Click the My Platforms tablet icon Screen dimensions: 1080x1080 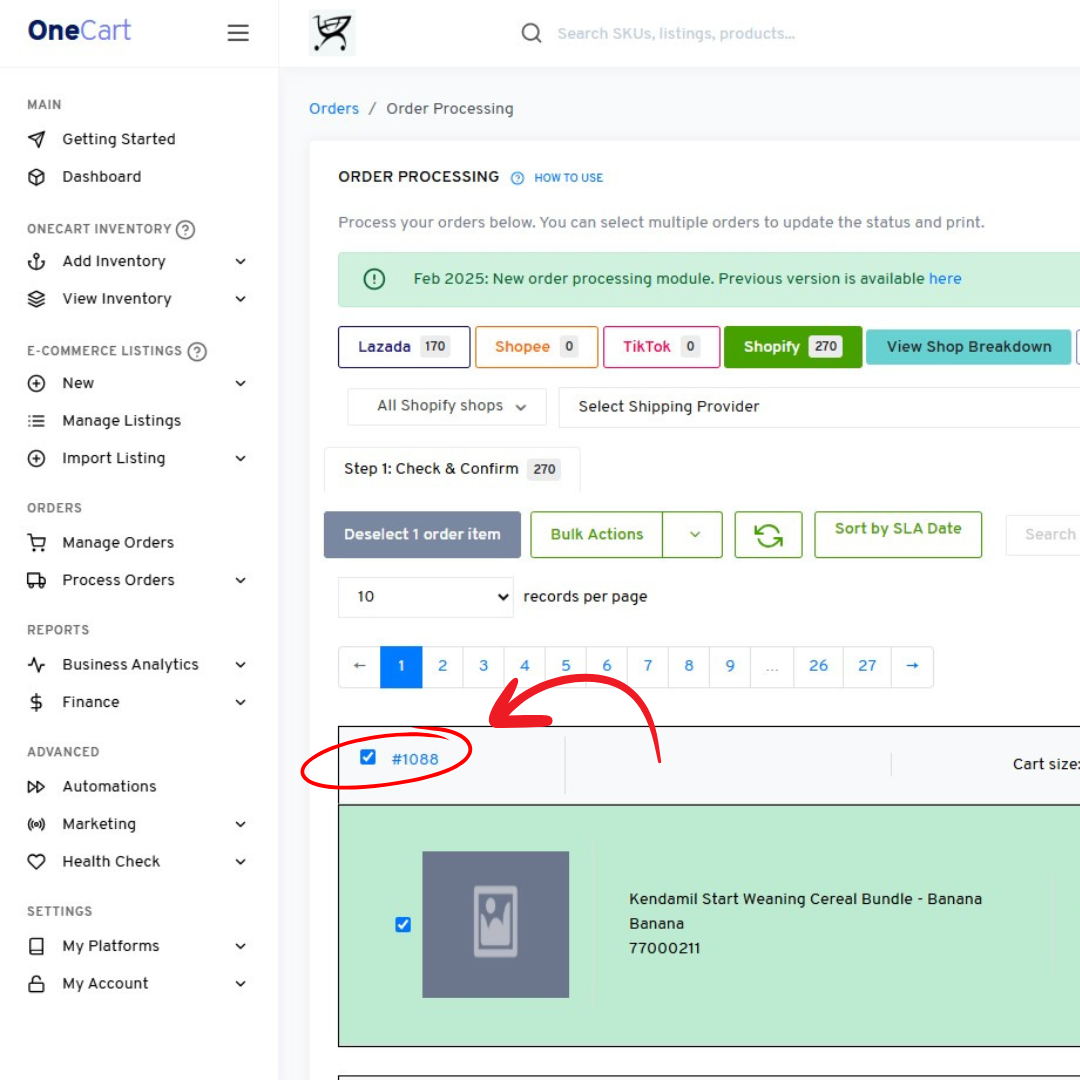(37, 946)
